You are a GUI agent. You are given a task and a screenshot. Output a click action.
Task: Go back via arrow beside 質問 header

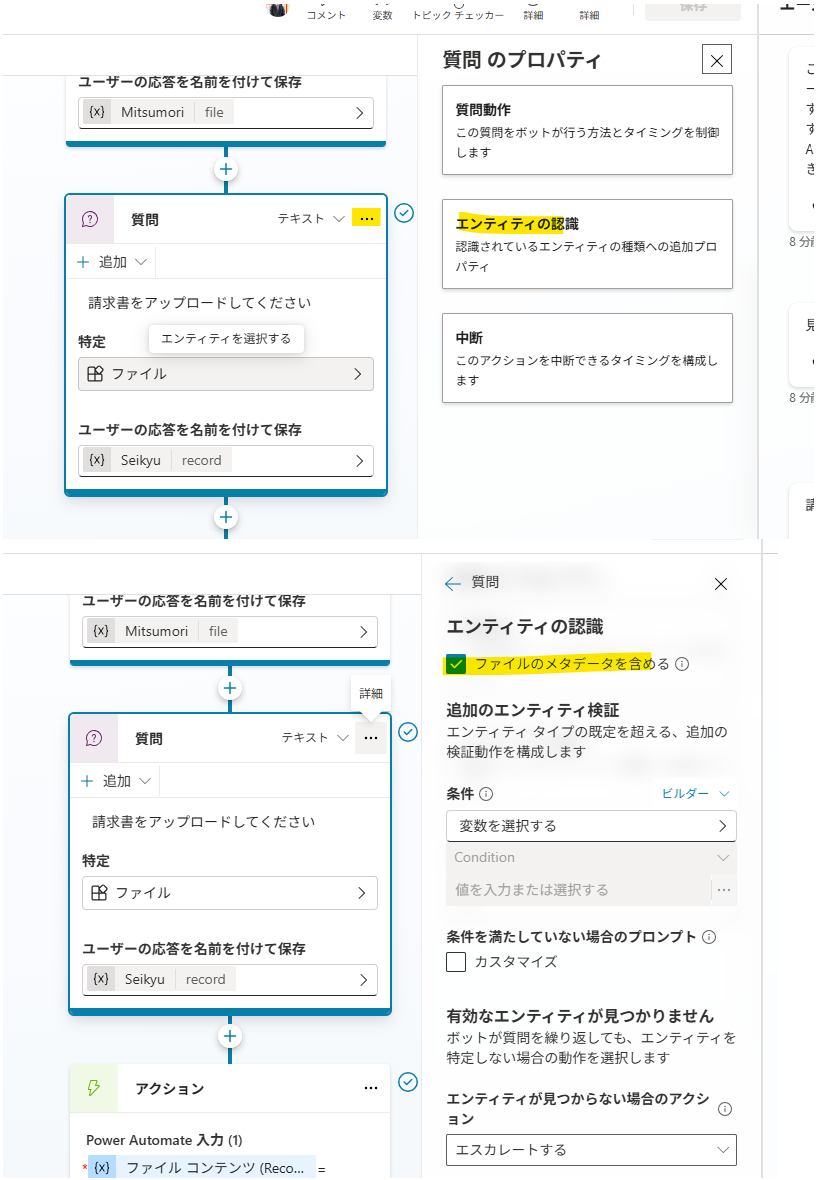[x=452, y=583]
